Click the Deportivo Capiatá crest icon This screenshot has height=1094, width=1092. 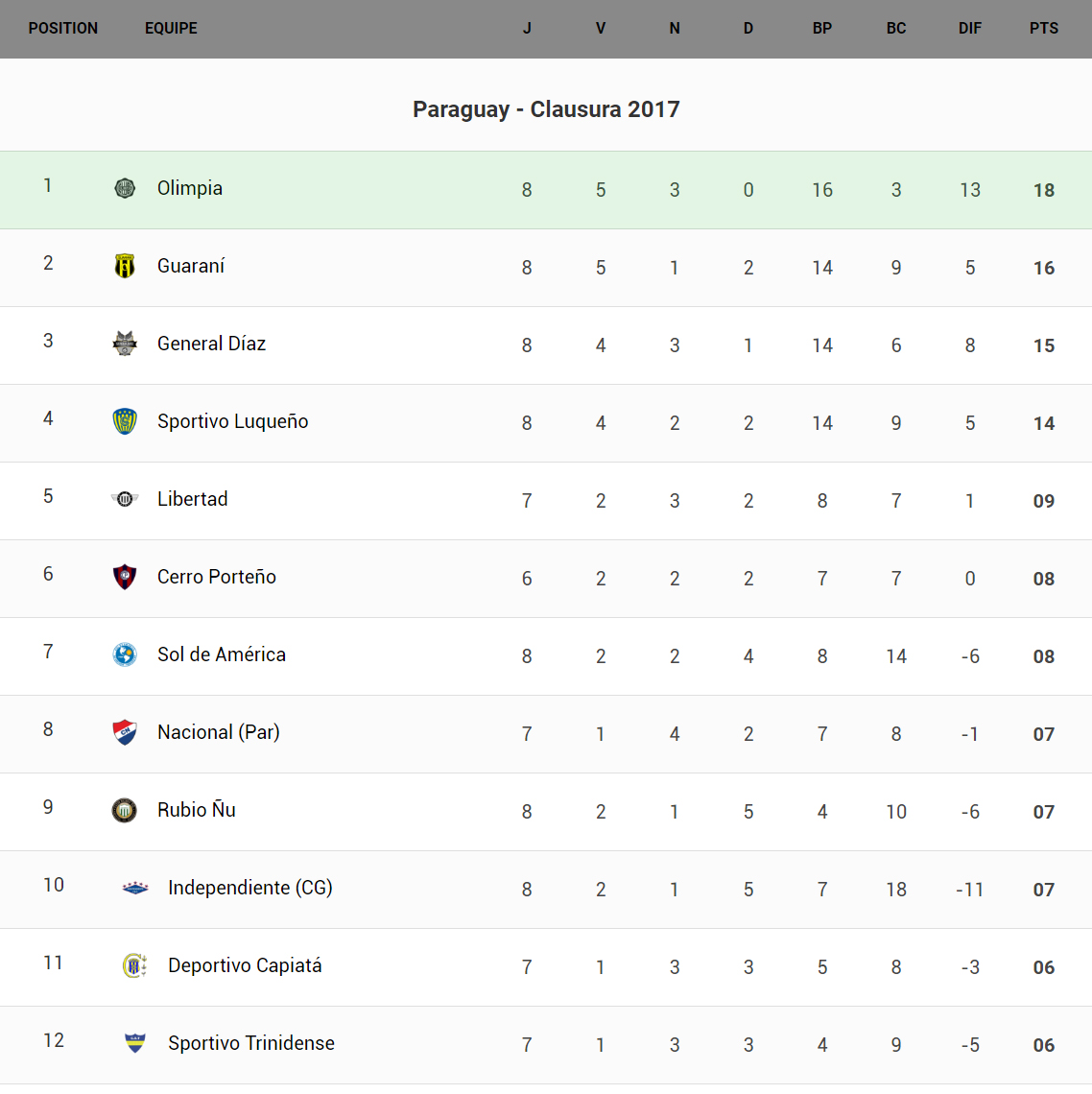pyautogui.click(x=135, y=965)
